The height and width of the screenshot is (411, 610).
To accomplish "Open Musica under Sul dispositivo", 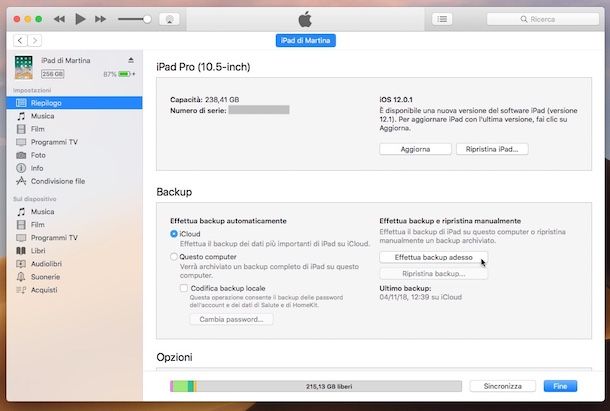I will 75,212.
